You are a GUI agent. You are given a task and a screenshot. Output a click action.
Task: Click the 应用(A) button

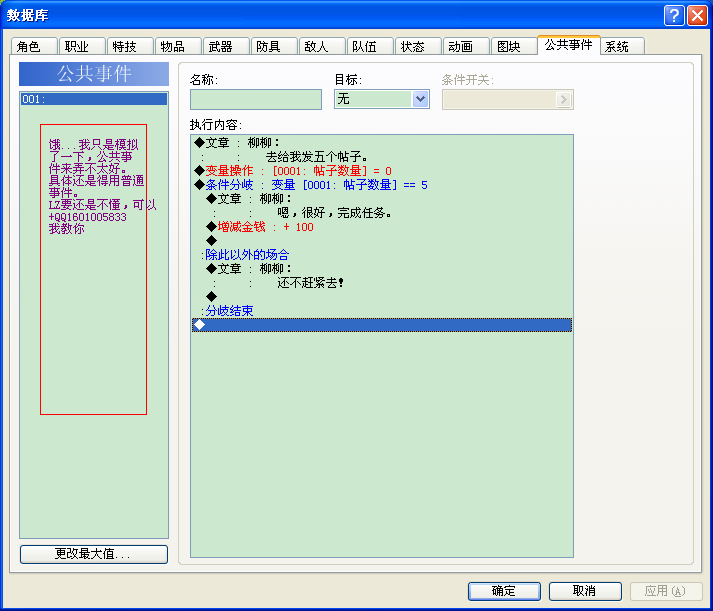click(x=666, y=591)
